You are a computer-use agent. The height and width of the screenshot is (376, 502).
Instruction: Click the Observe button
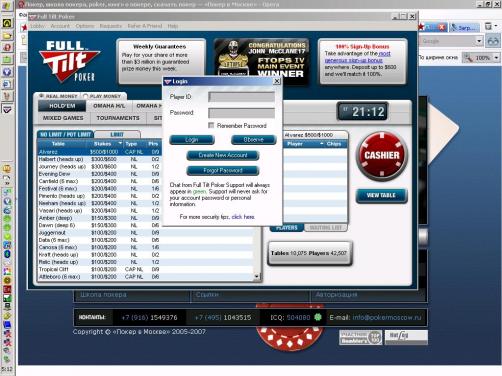(254, 140)
